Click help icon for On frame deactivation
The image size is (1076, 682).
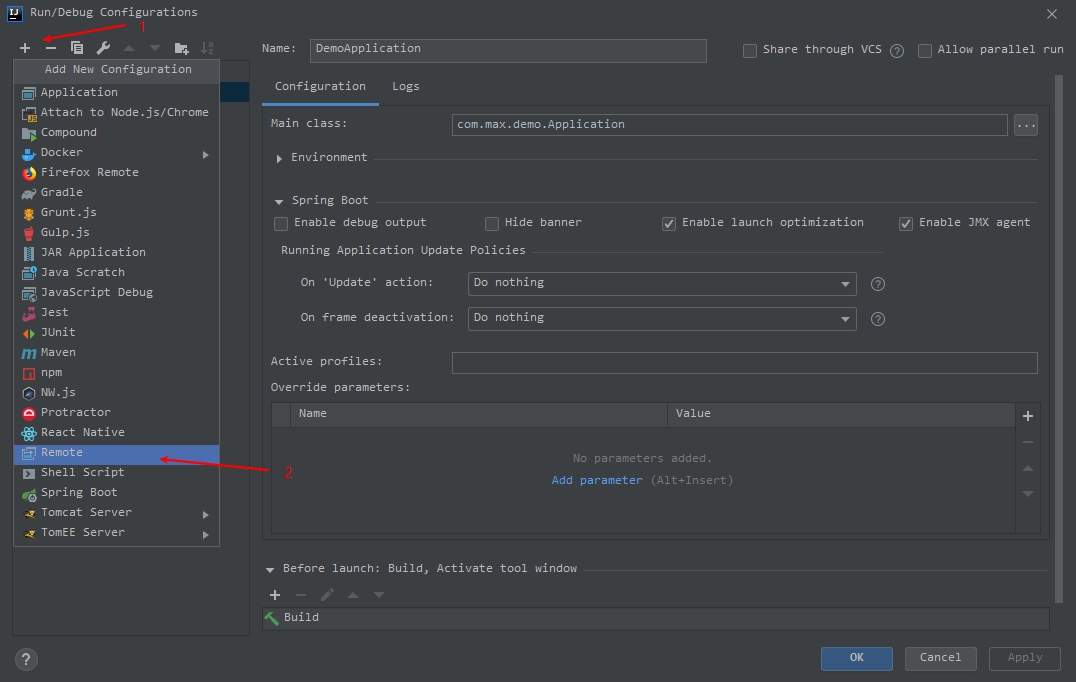point(878,319)
